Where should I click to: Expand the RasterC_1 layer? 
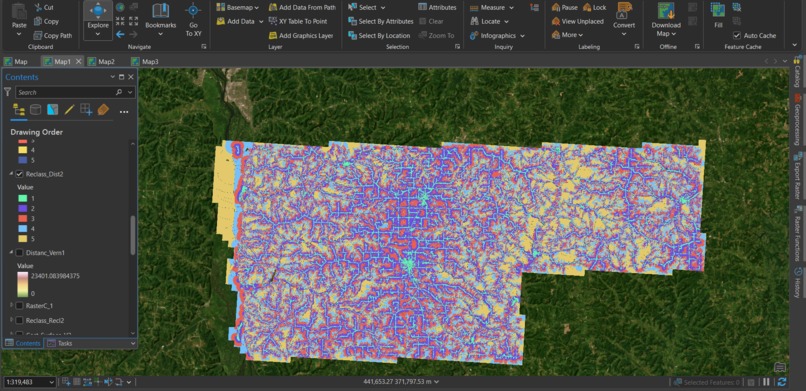[x=11, y=306]
